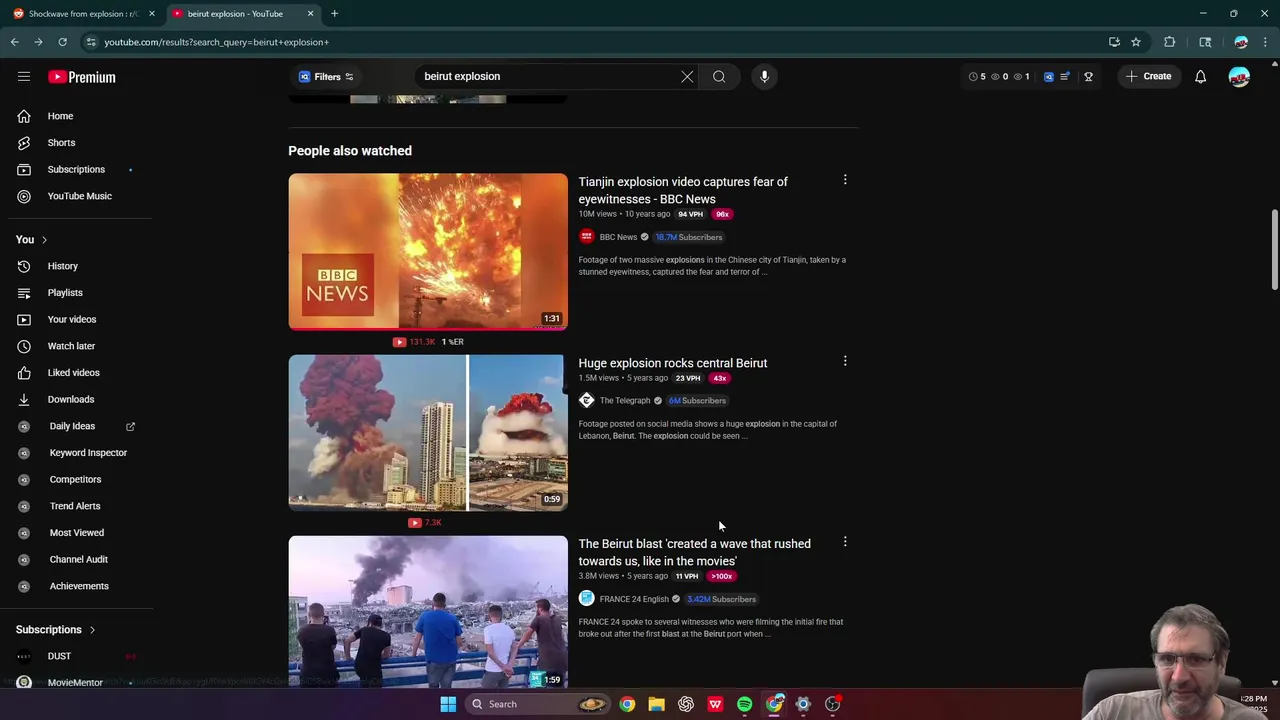
Task: Expand the You section chevron
Action: click(44, 240)
